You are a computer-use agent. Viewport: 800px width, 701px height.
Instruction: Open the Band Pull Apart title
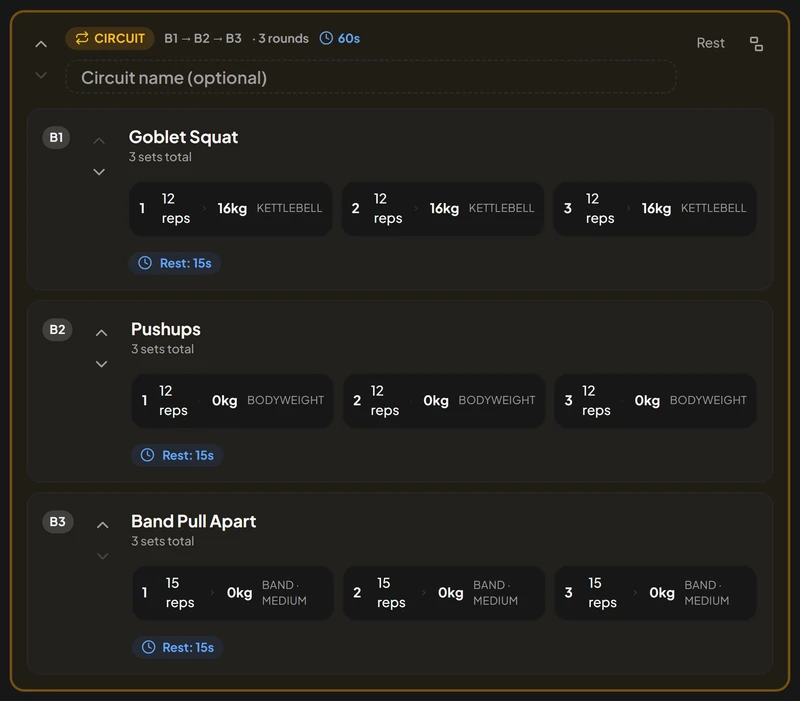[x=193, y=521]
